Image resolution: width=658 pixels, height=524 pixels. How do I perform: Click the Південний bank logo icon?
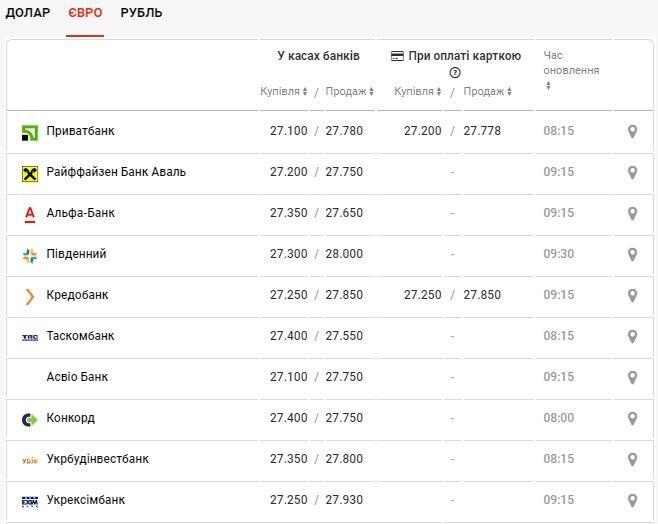30,255
